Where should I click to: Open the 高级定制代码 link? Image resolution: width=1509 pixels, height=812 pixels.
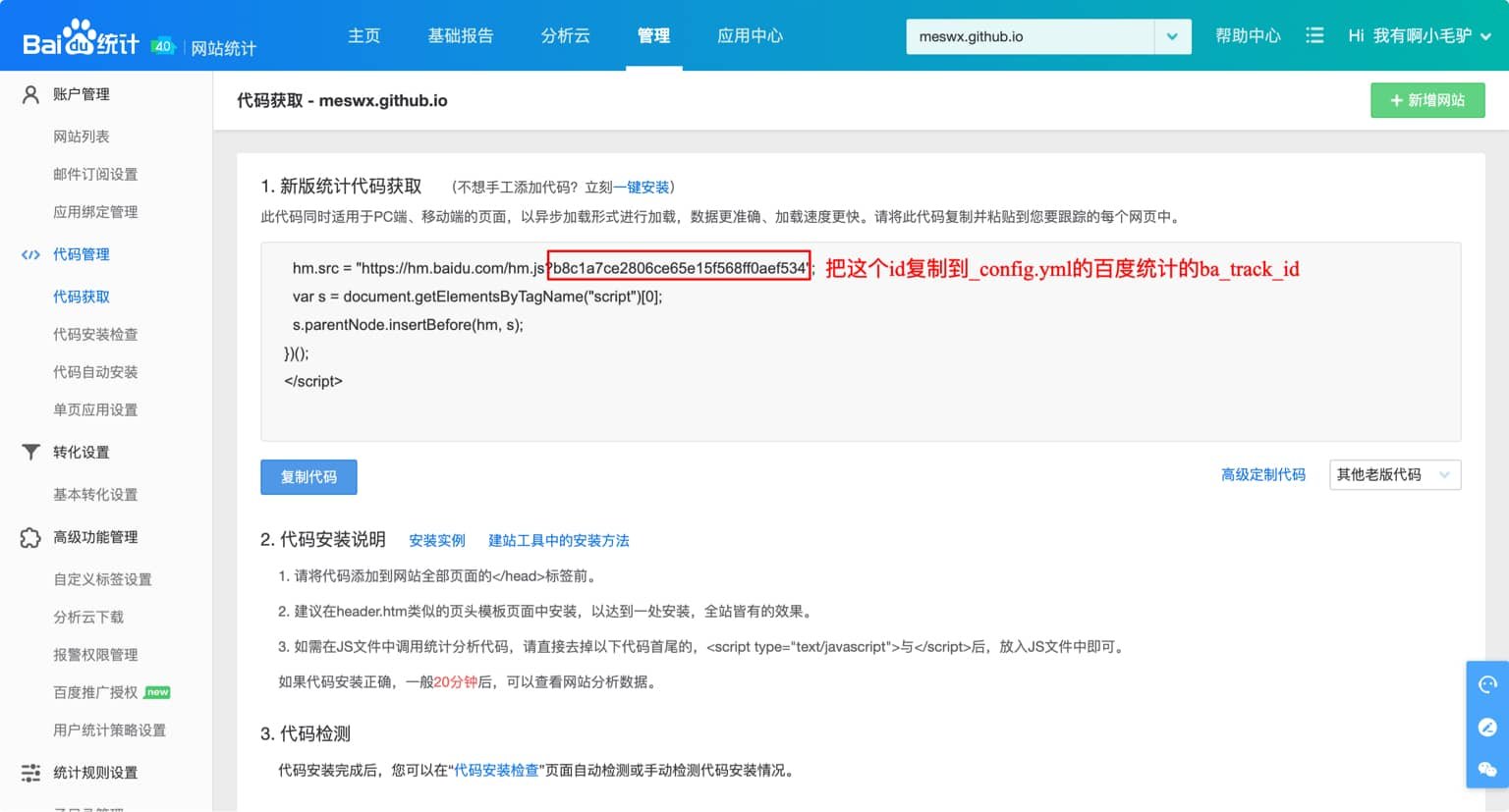point(1263,475)
